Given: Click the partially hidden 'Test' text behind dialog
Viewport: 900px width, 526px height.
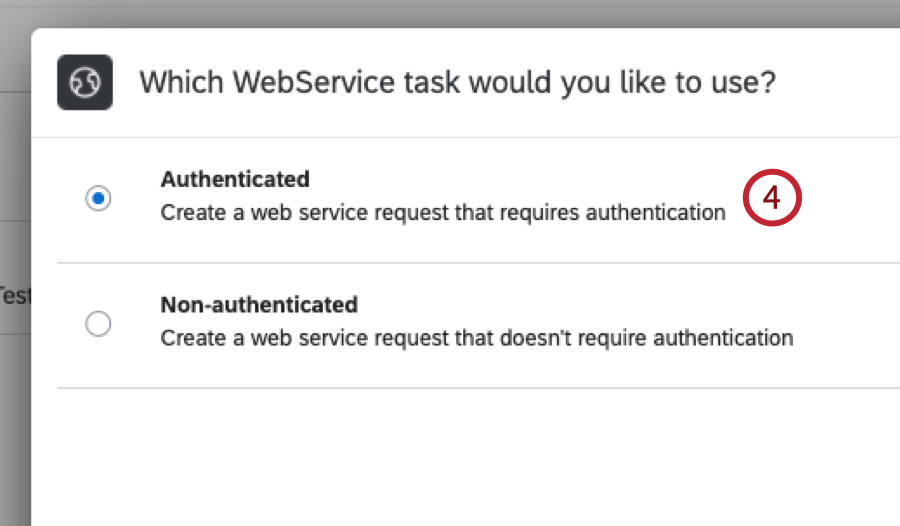Looking at the screenshot, I should (12, 296).
